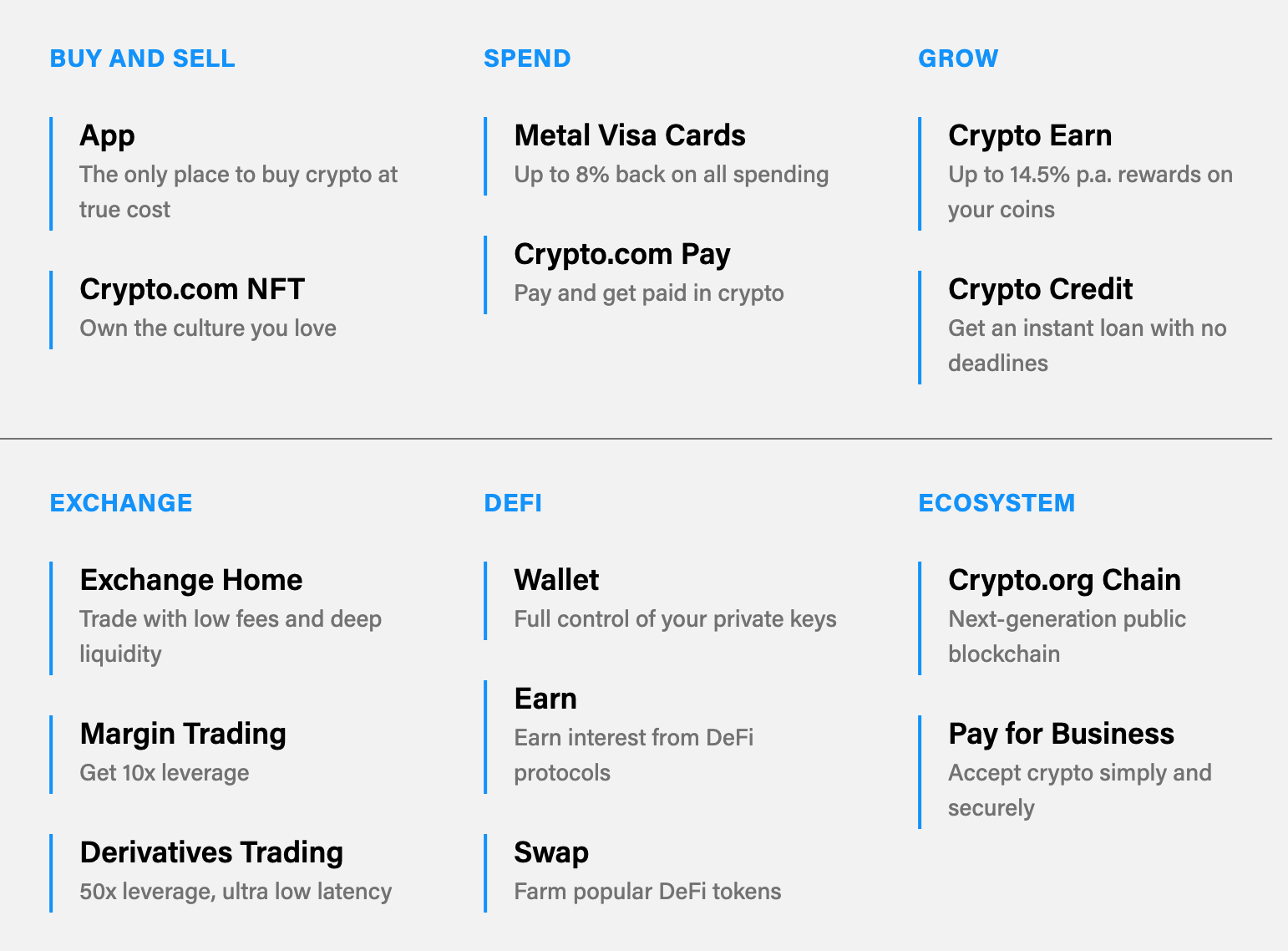
Task: Select Swap to farm DeFi tokens
Action: tap(551, 852)
